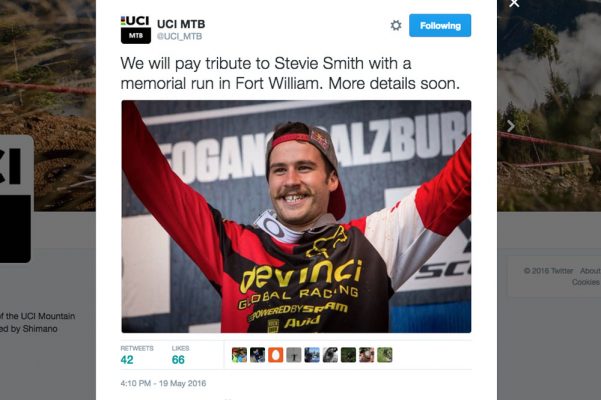Enlarge the Stevie Smith podium photo
Viewport: 601px width, 400px height.
(x=296, y=216)
